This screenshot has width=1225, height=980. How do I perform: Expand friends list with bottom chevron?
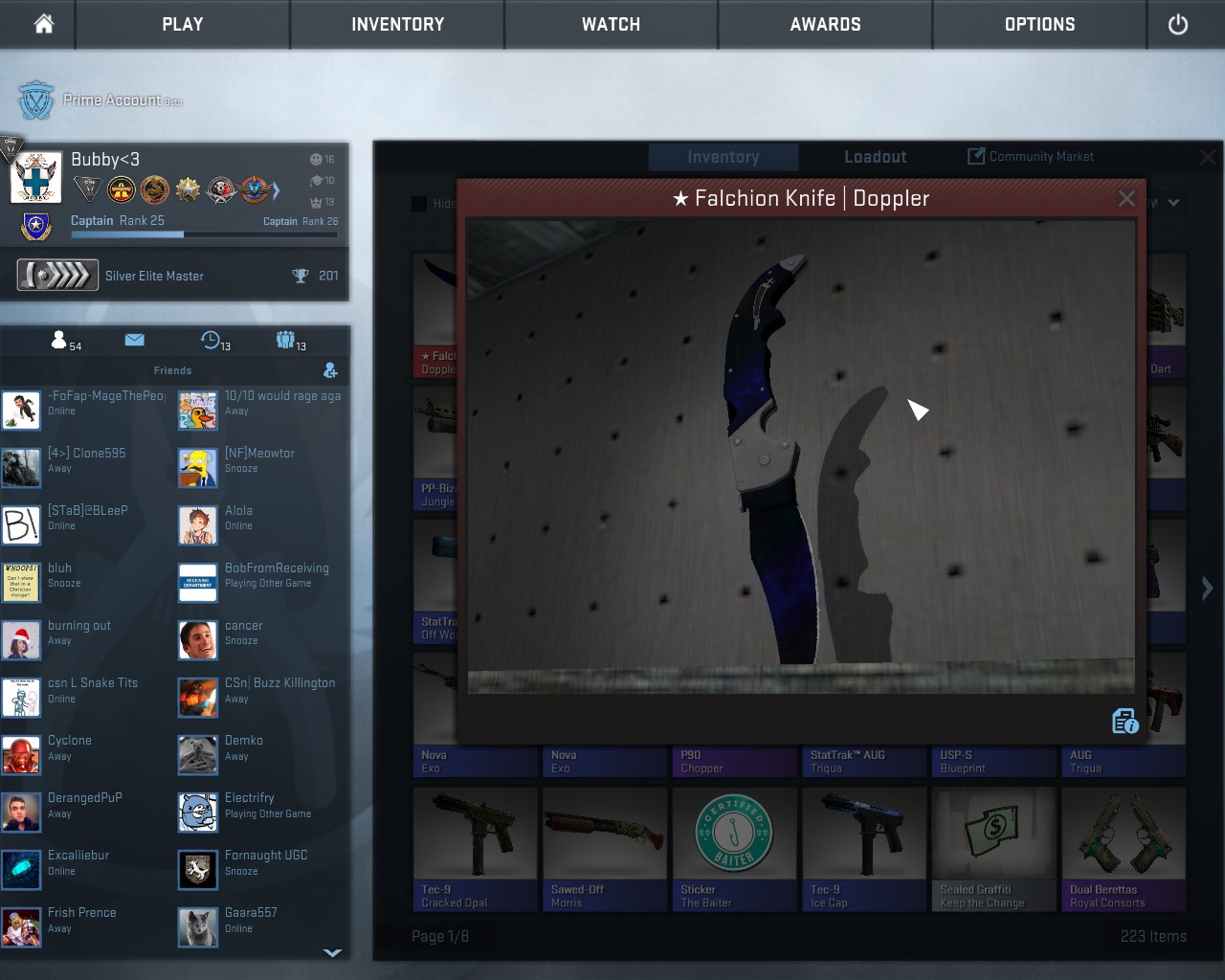(x=332, y=952)
